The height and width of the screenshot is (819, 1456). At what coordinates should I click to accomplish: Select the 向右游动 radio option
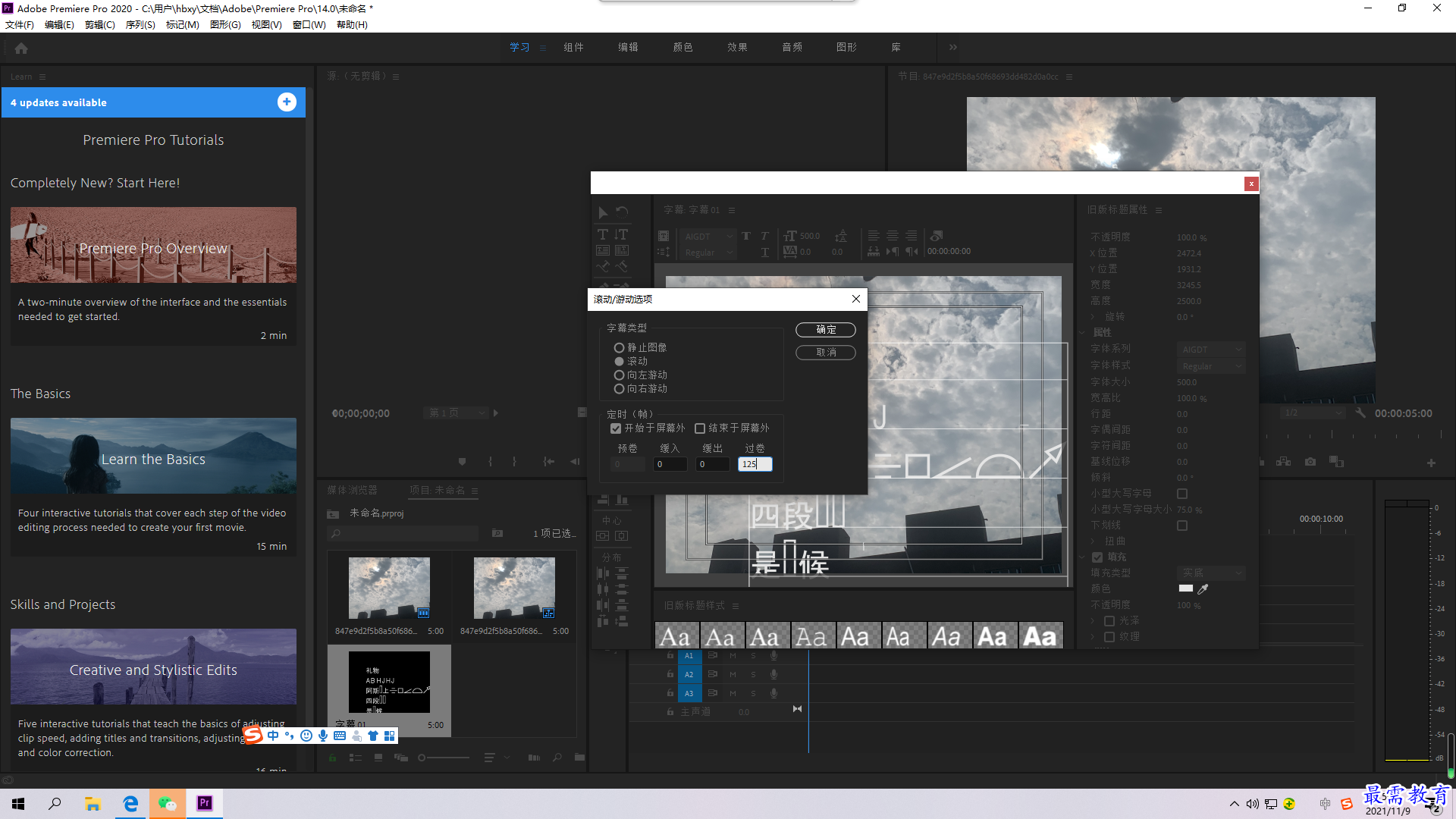click(619, 388)
